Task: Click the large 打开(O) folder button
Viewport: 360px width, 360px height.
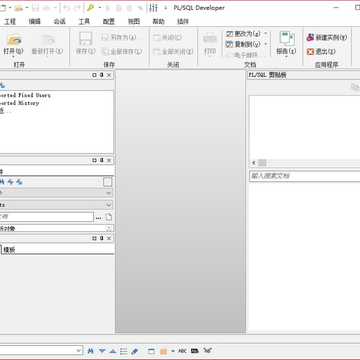Action: [14, 44]
